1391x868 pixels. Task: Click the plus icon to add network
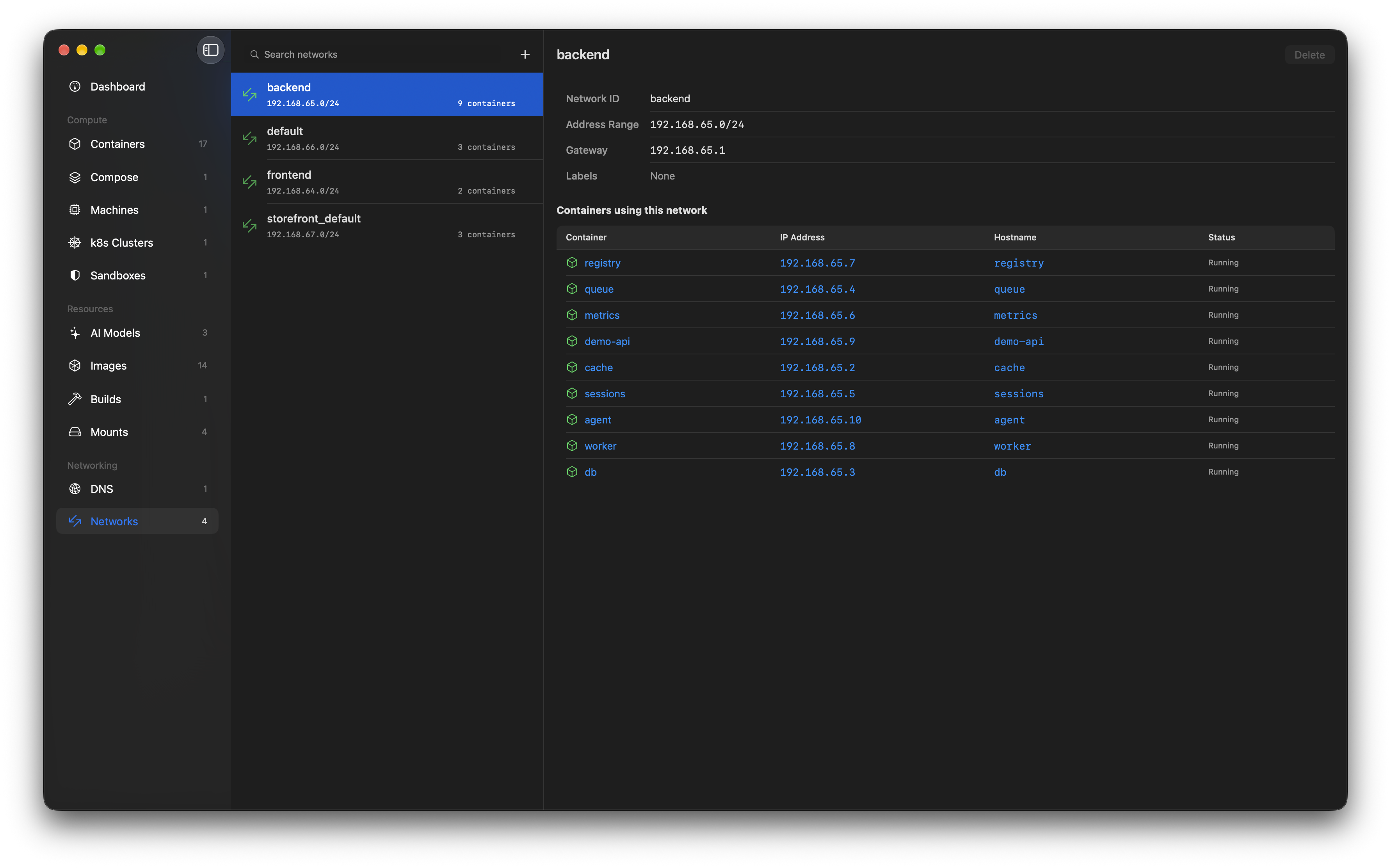coord(525,55)
